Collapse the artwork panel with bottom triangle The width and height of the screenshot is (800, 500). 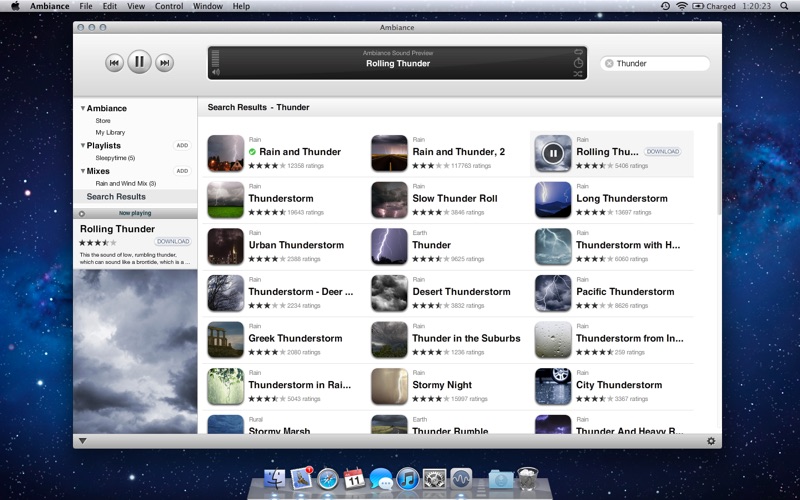82,441
